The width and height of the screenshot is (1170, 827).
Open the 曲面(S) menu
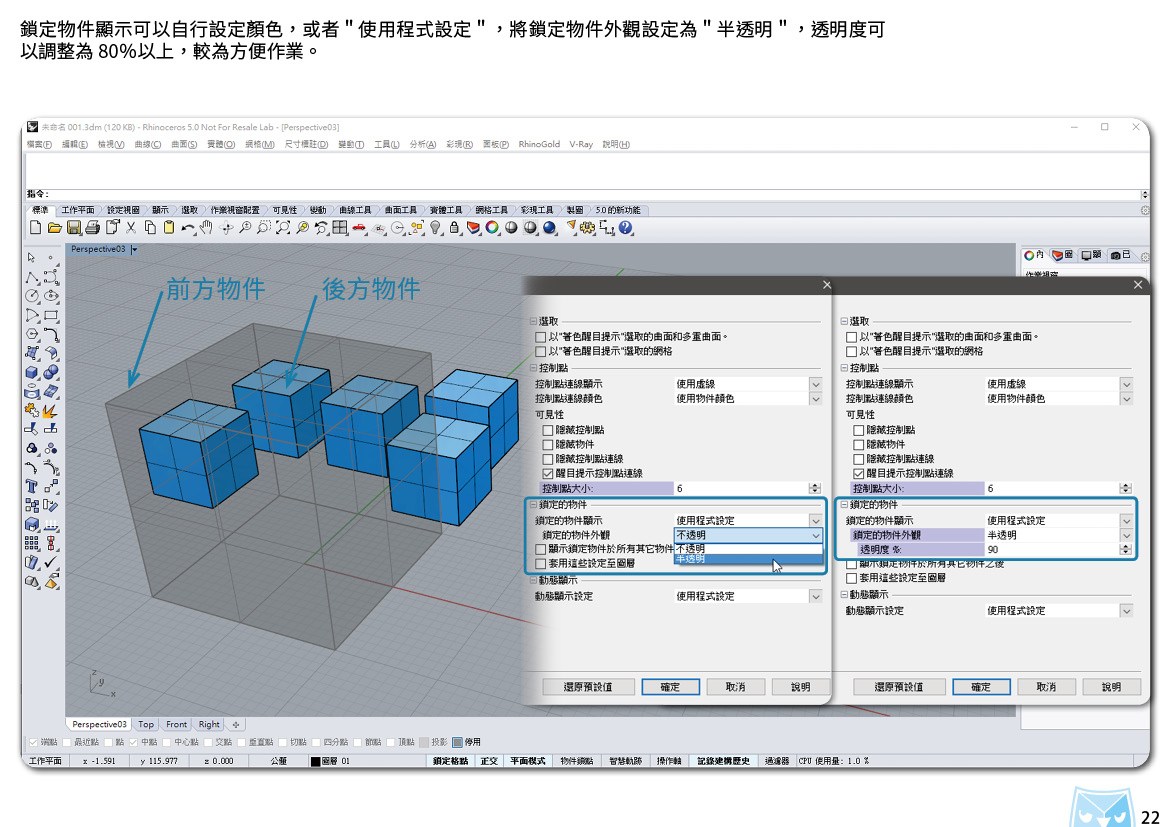[184, 145]
